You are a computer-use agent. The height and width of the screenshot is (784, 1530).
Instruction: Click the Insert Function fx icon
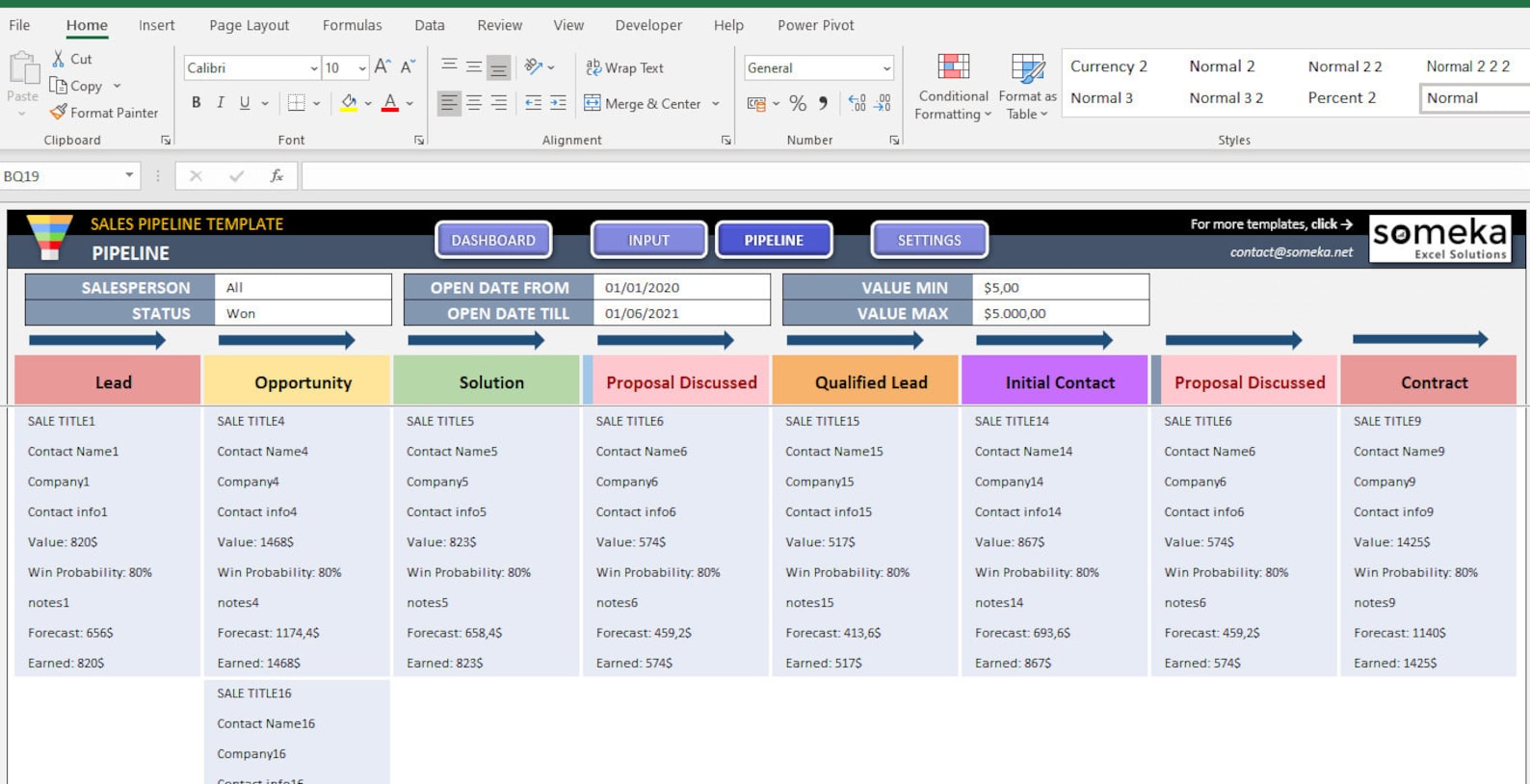277,175
